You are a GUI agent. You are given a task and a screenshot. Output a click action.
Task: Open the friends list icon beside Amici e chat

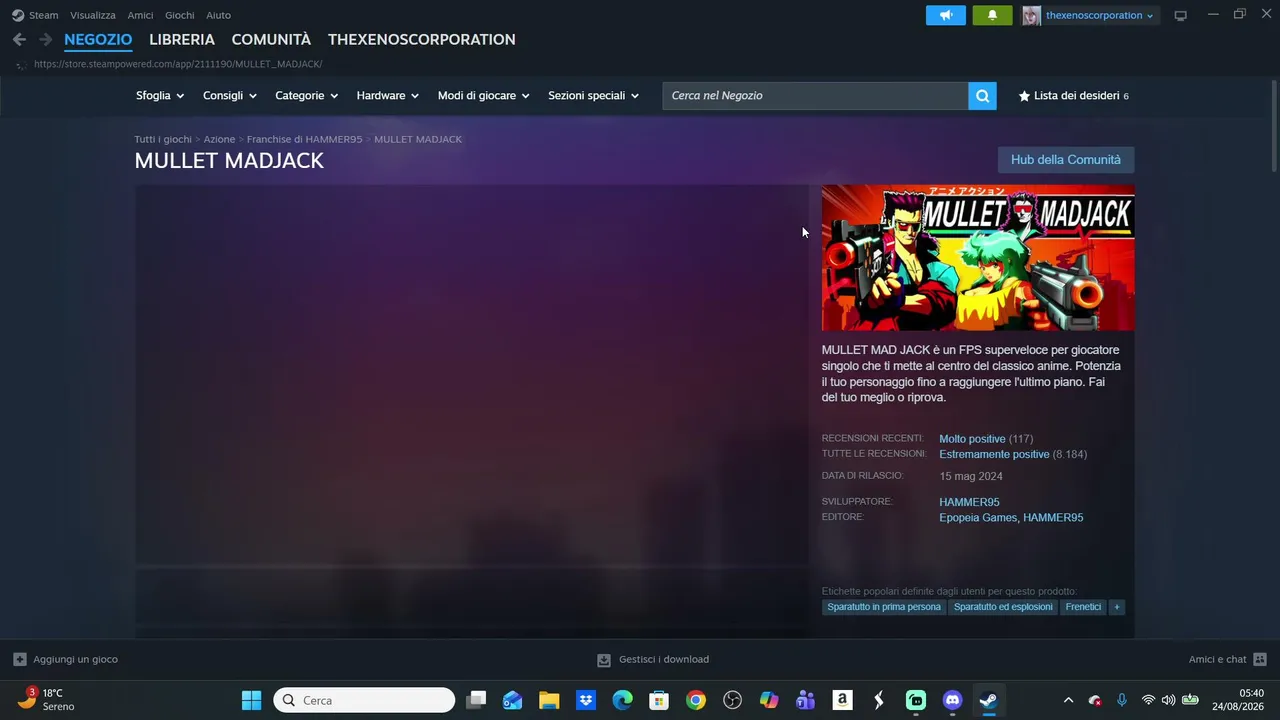pyautogui.click(x=1260, y=659)
